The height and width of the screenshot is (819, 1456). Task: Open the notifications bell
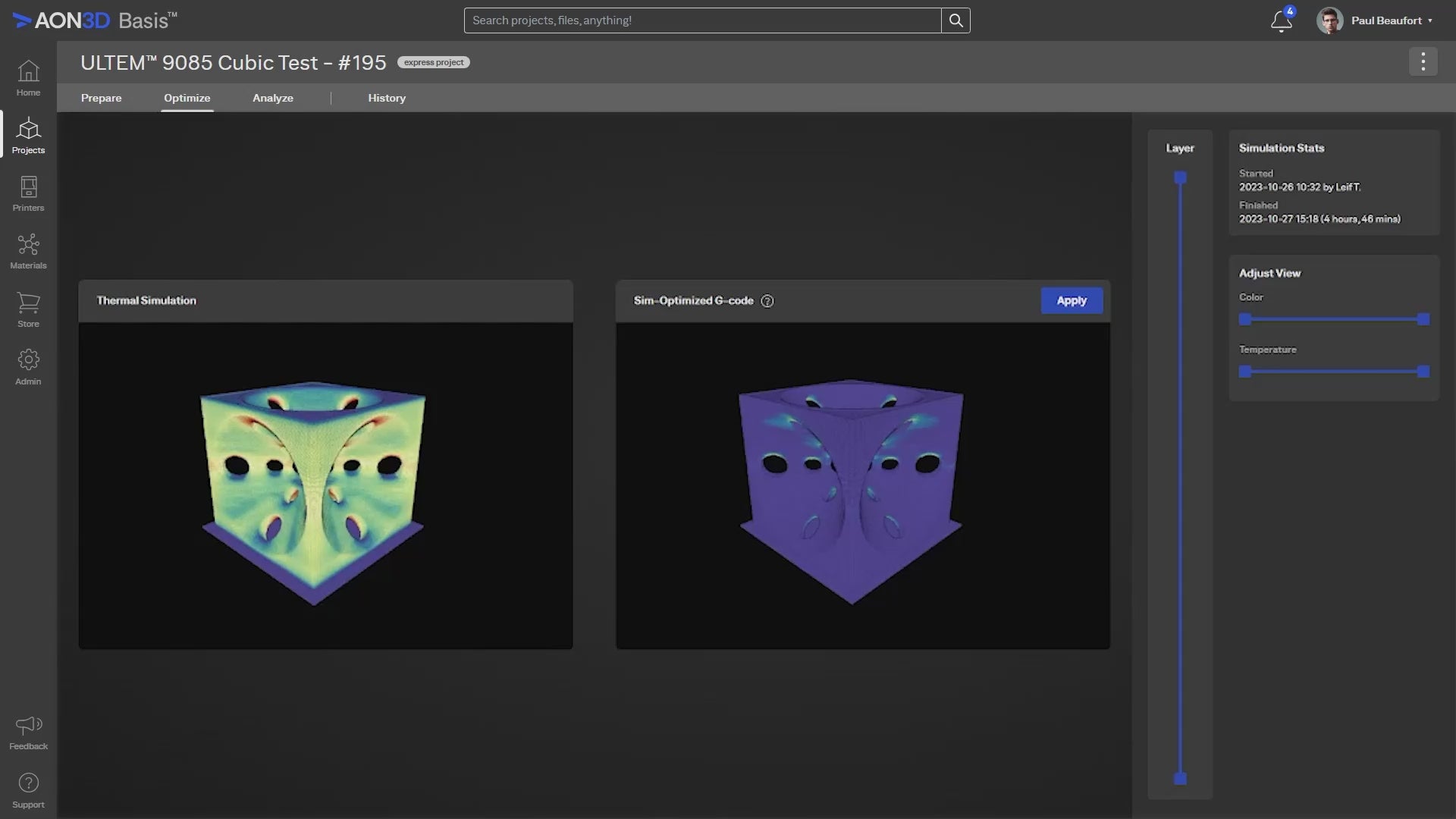(1282, 20)
